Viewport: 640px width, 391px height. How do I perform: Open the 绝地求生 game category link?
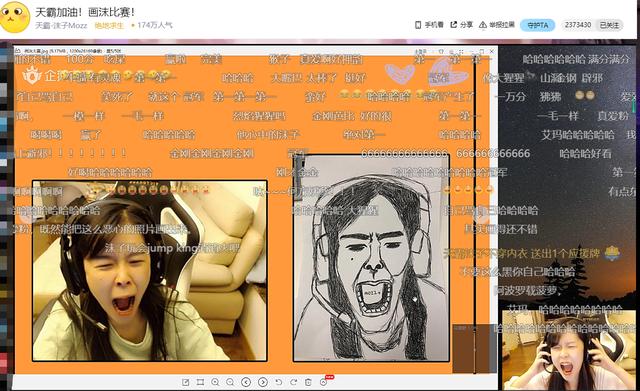(109, 25)
